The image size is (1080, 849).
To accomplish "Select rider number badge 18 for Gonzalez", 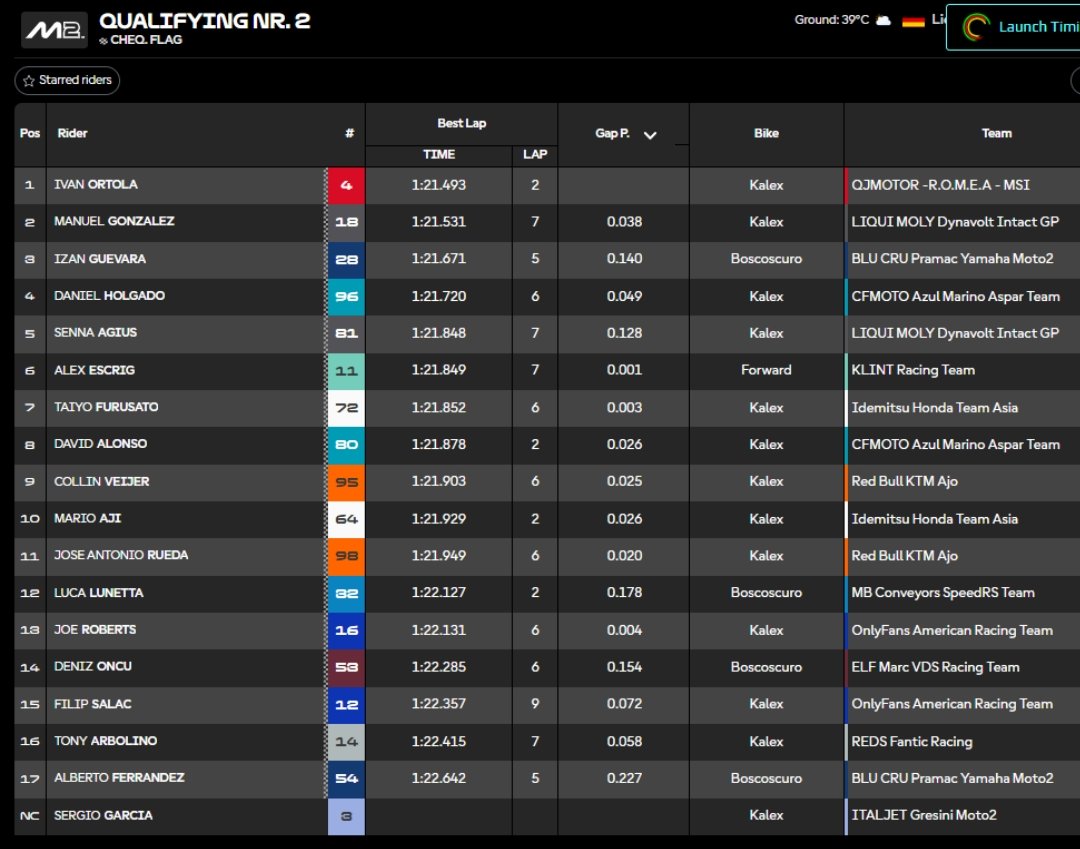I will click(346, 222).
